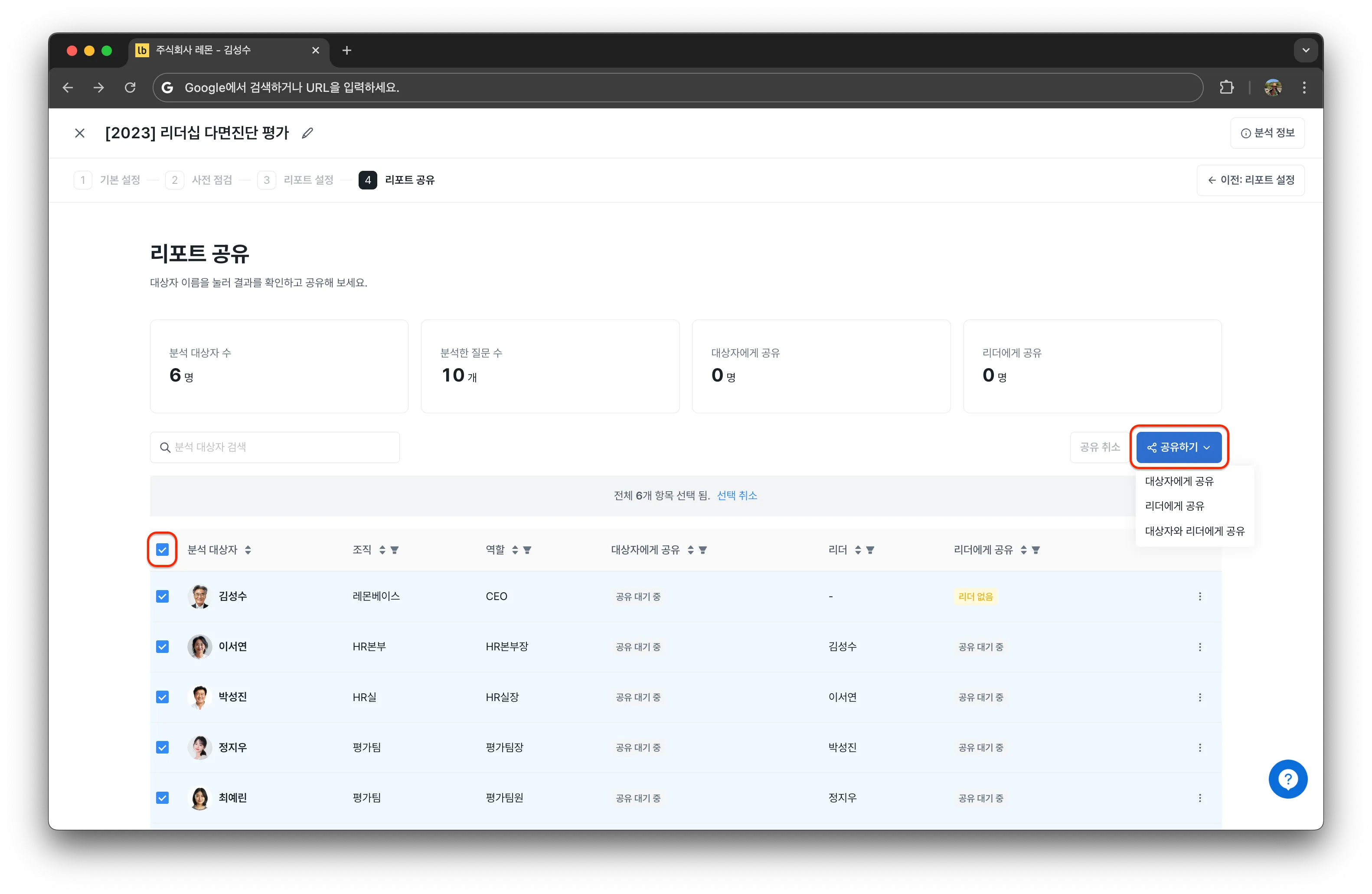Viewport: 1372px width, 894px height.
Task: Open 박성진's report by name
Action: (232, 697)
